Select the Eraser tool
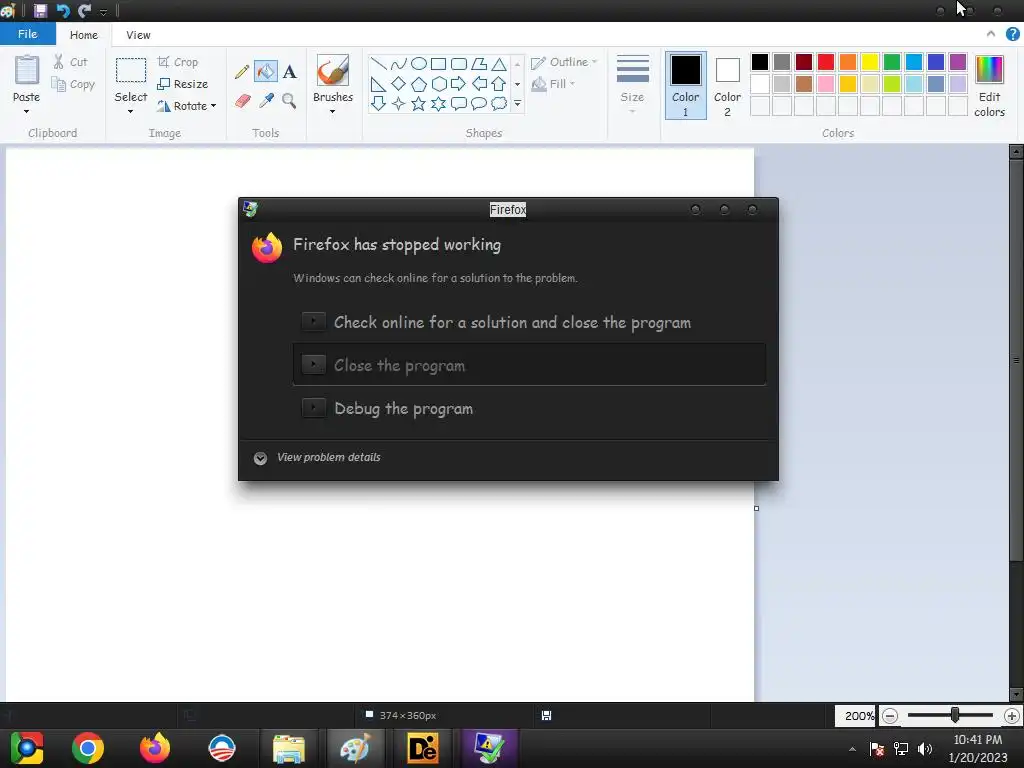 [242, 101]
